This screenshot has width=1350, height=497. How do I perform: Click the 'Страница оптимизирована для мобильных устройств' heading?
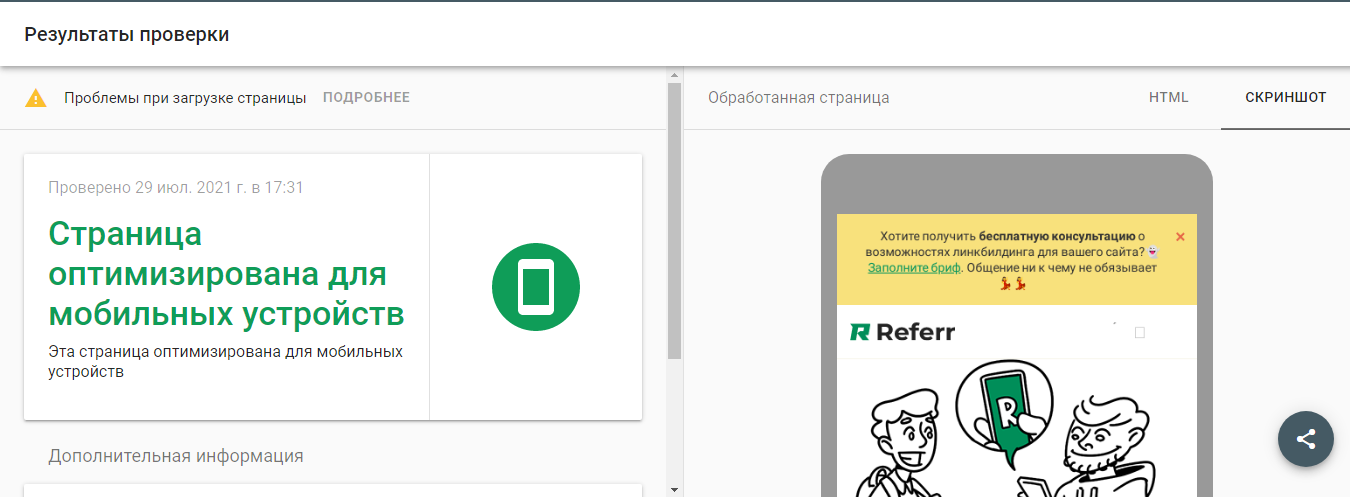tap(226, 274)
